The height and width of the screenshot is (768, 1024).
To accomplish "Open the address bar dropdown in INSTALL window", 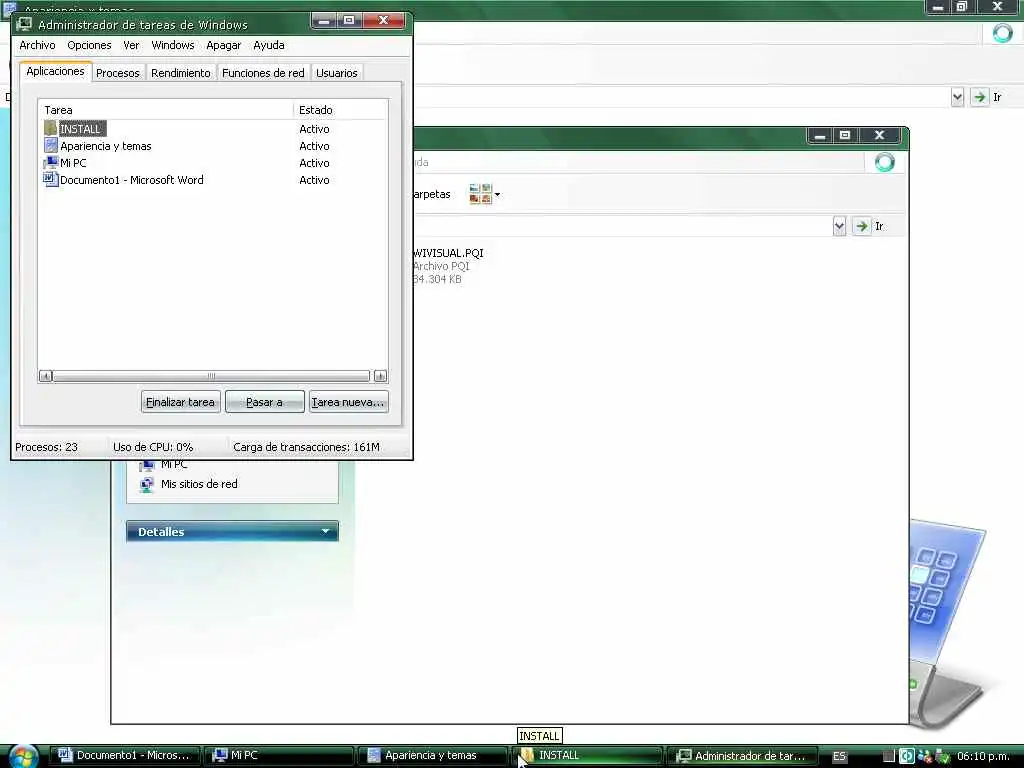I will (839, 226).
